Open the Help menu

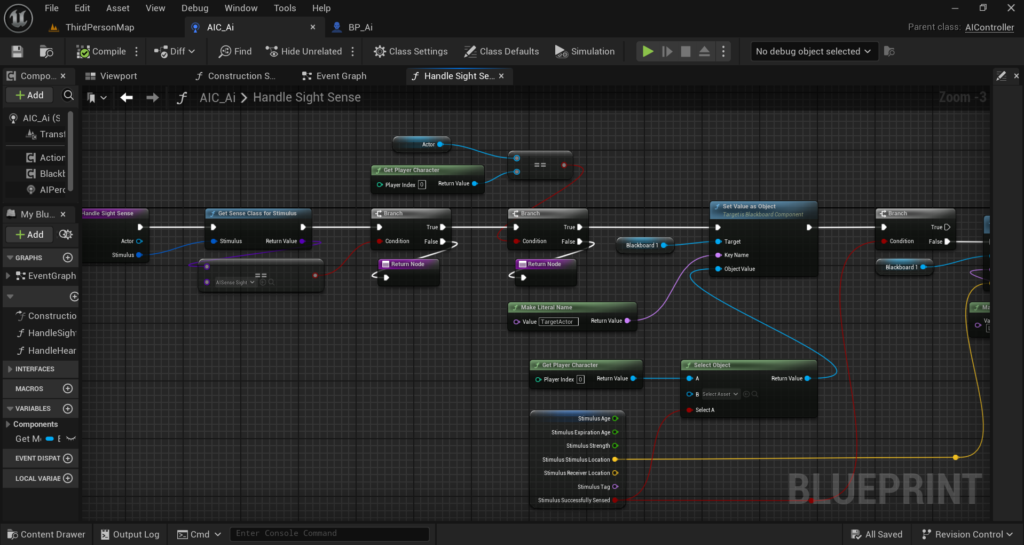coord(321,8)
